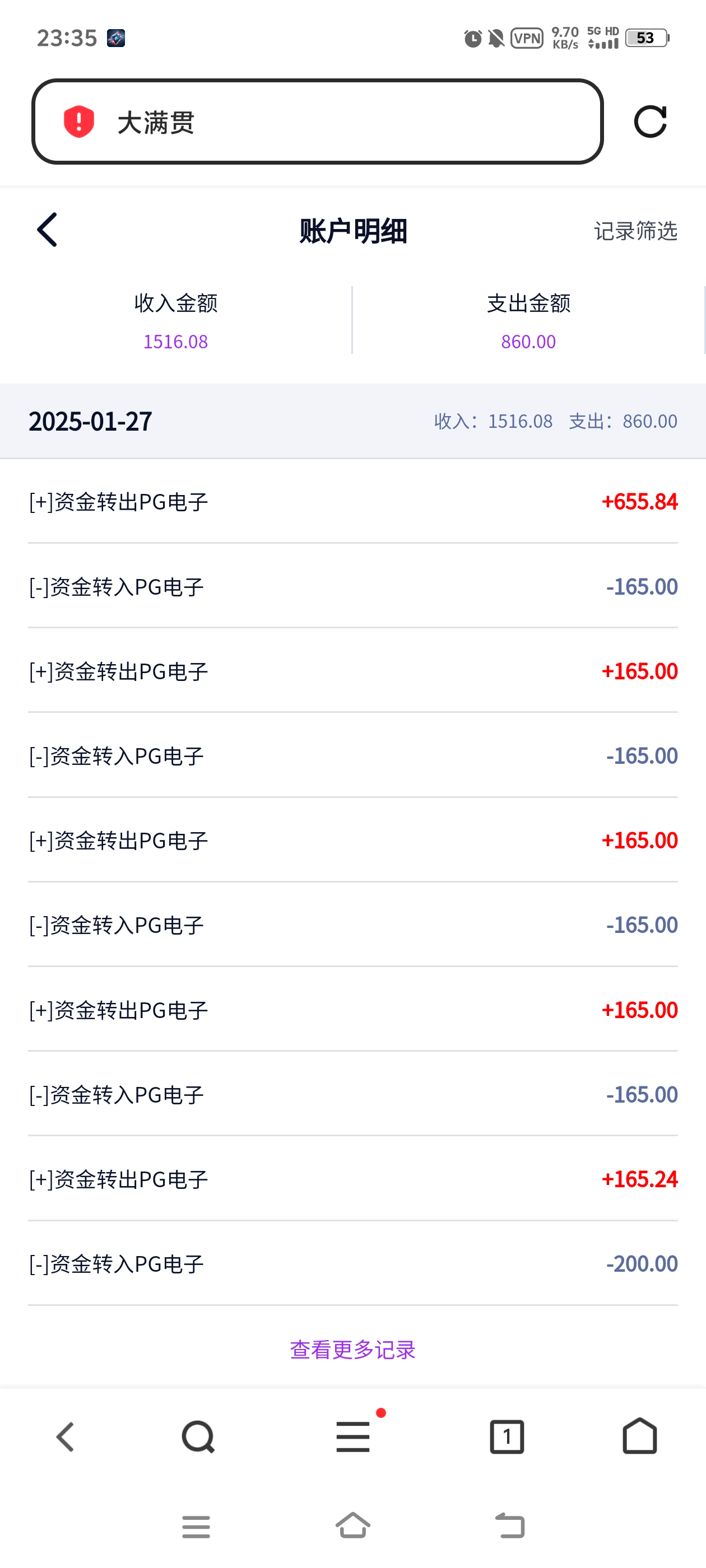The height and width of the screenshot is (1568, 706).
Task: Expand the -200.00 资金转入PG电子 record
Action: pyautogui.click(x=352, y=1264)
